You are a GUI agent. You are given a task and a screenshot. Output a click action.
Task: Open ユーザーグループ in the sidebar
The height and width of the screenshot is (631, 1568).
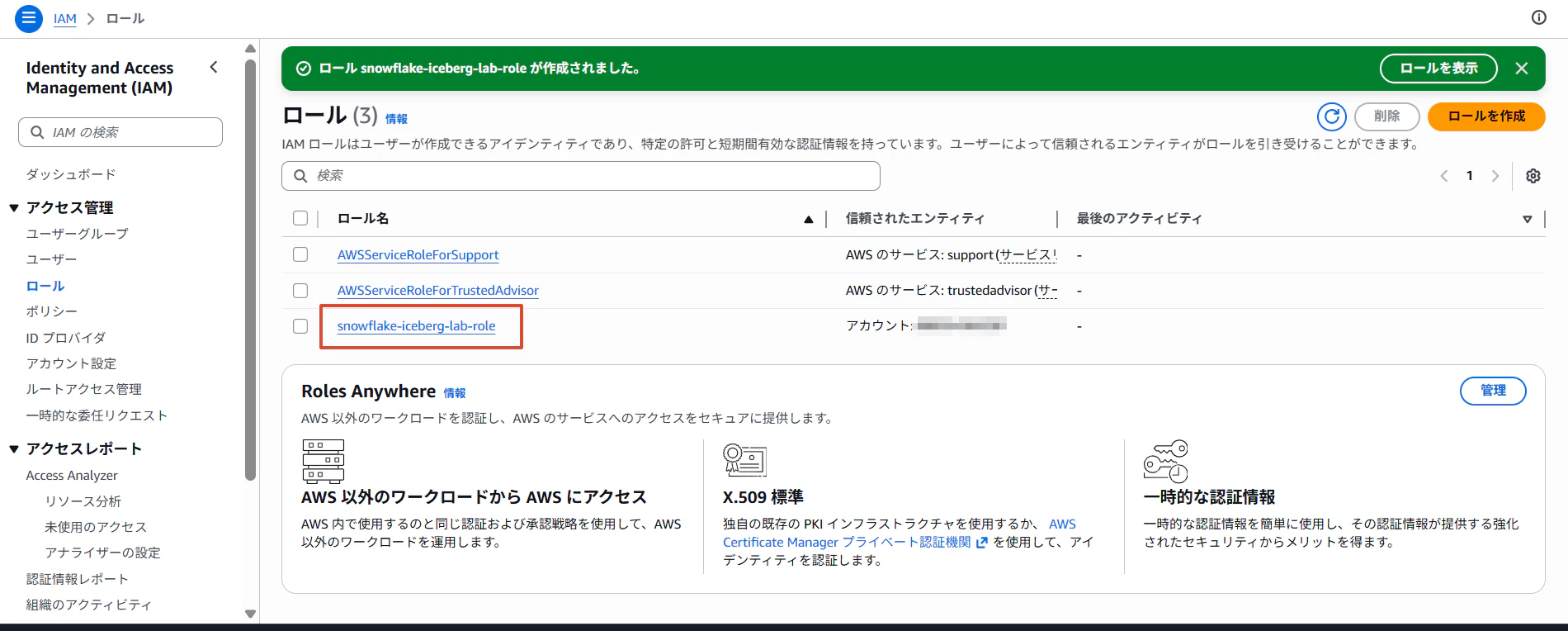coord(78,234)
